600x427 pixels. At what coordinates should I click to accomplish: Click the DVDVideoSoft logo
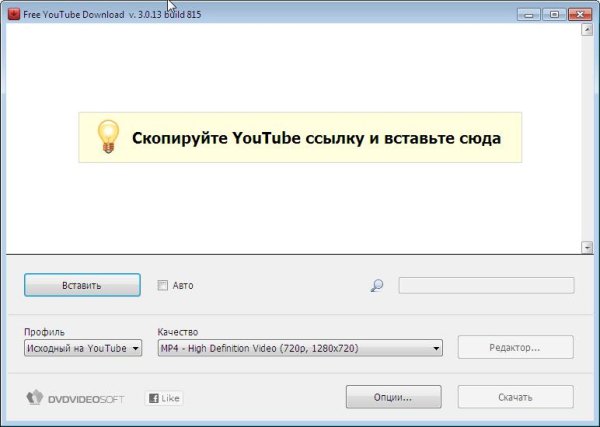[x=75, y=398]
